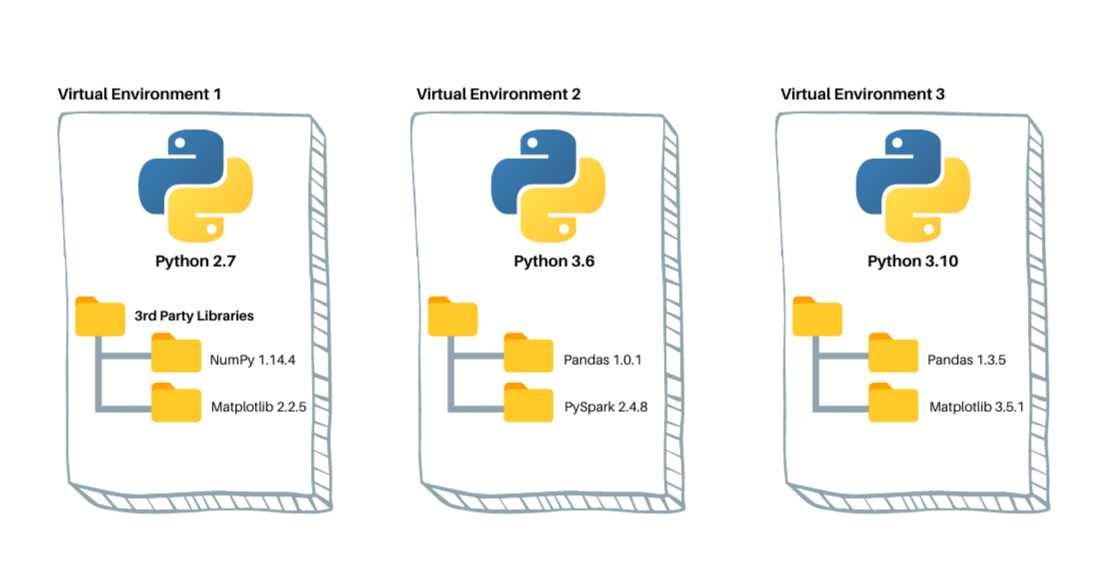Screen dimensions: 1109x570
Task: Click the Virtual Environment 1 title
Action: click(x=139, y=94)
